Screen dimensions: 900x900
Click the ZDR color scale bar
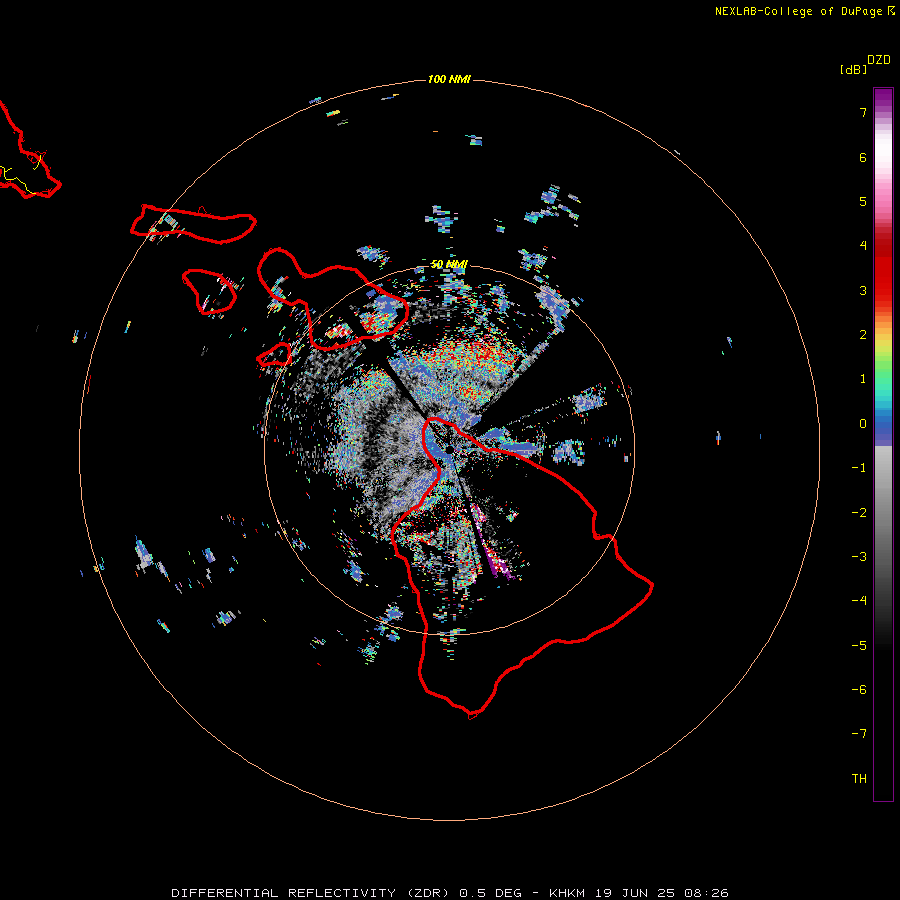pyautogui.click(x=883, y=444)
